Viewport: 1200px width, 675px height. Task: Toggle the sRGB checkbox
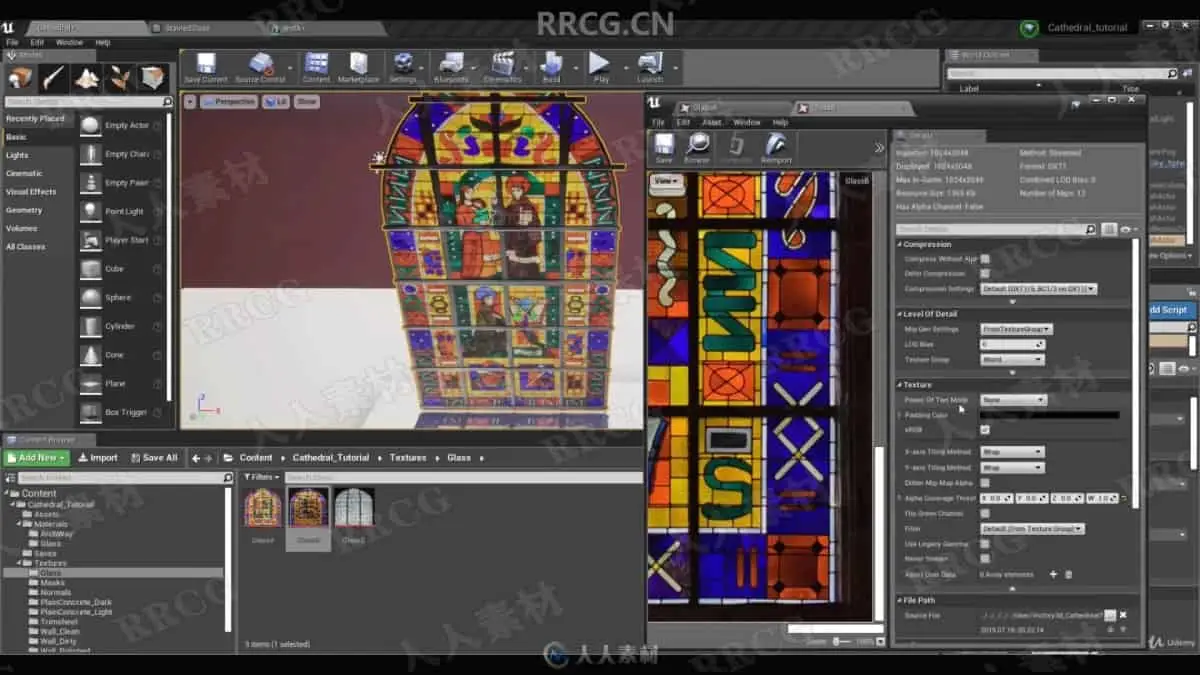pos(985,429)
